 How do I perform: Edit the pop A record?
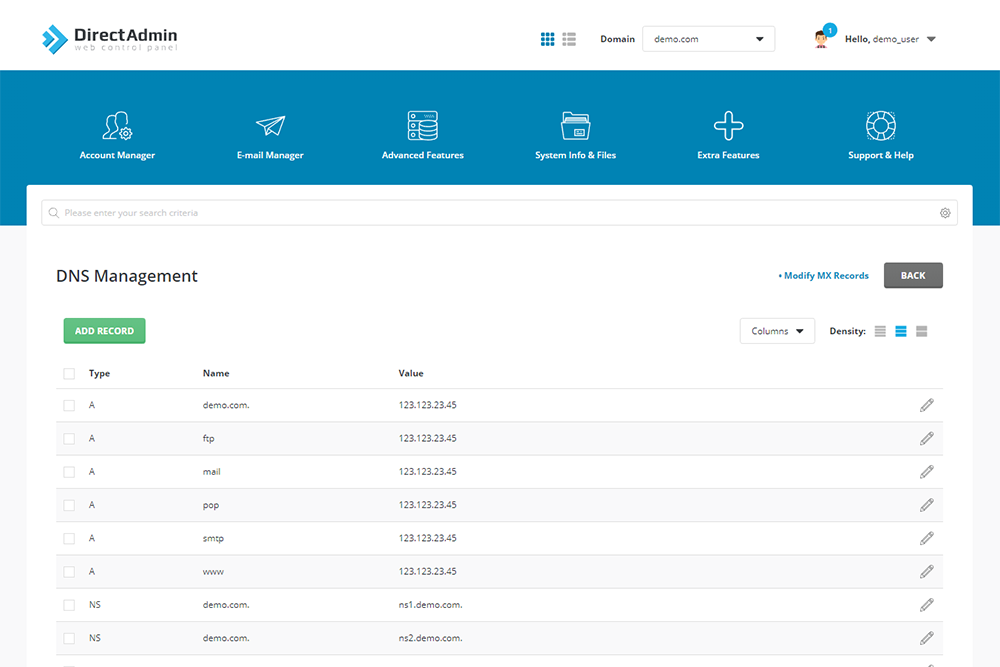point(927,505)
